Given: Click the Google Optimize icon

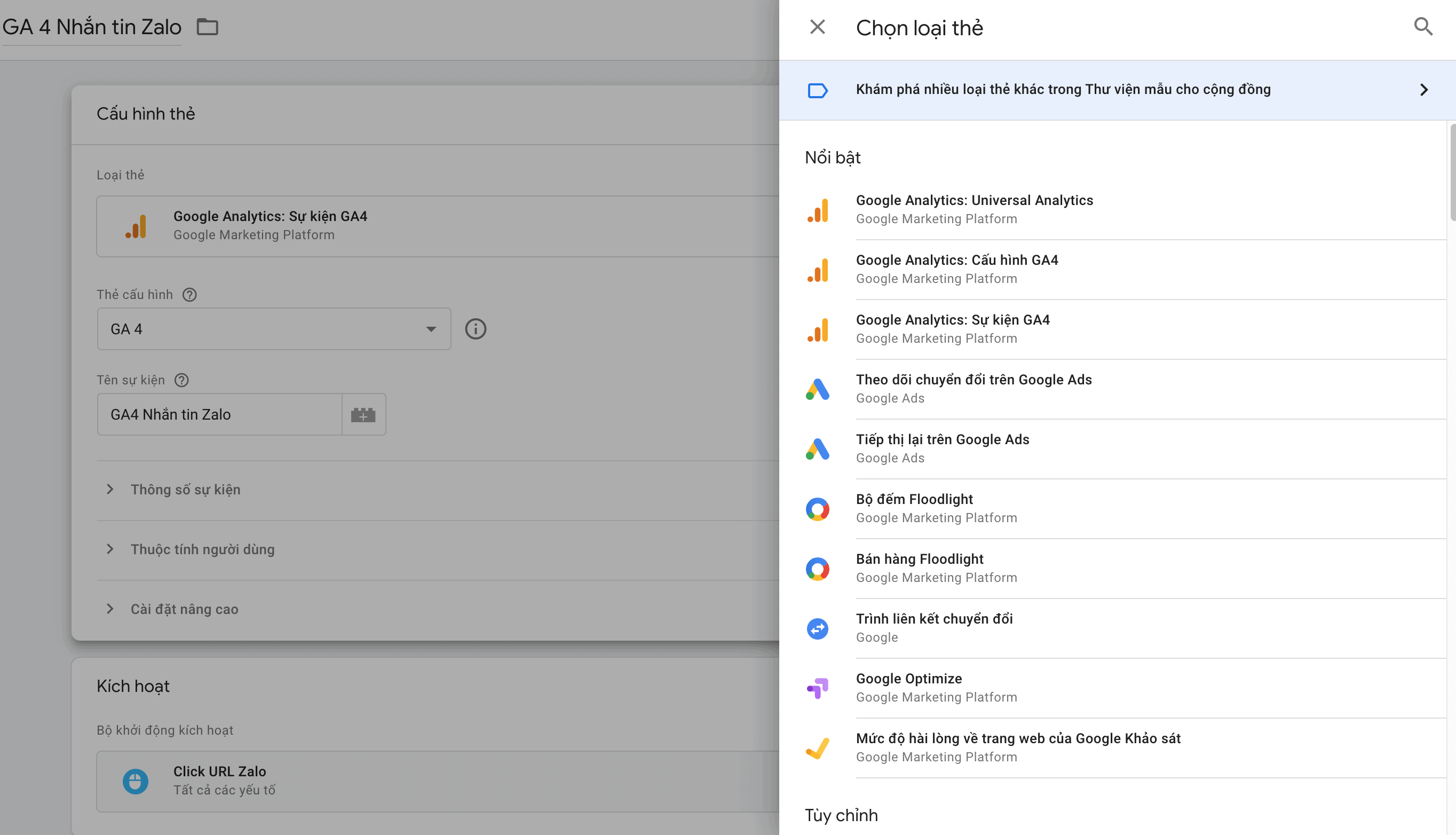Looking at the screenshot, I should [818, 688].
